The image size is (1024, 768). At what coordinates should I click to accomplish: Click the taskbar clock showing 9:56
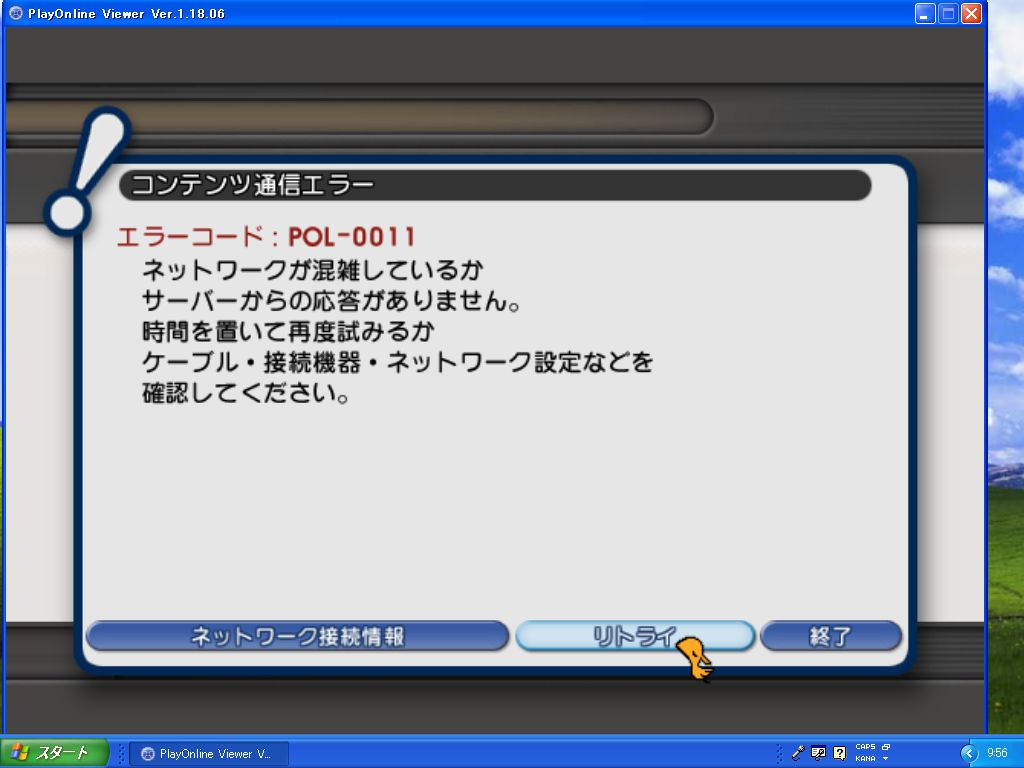point(997,753)
